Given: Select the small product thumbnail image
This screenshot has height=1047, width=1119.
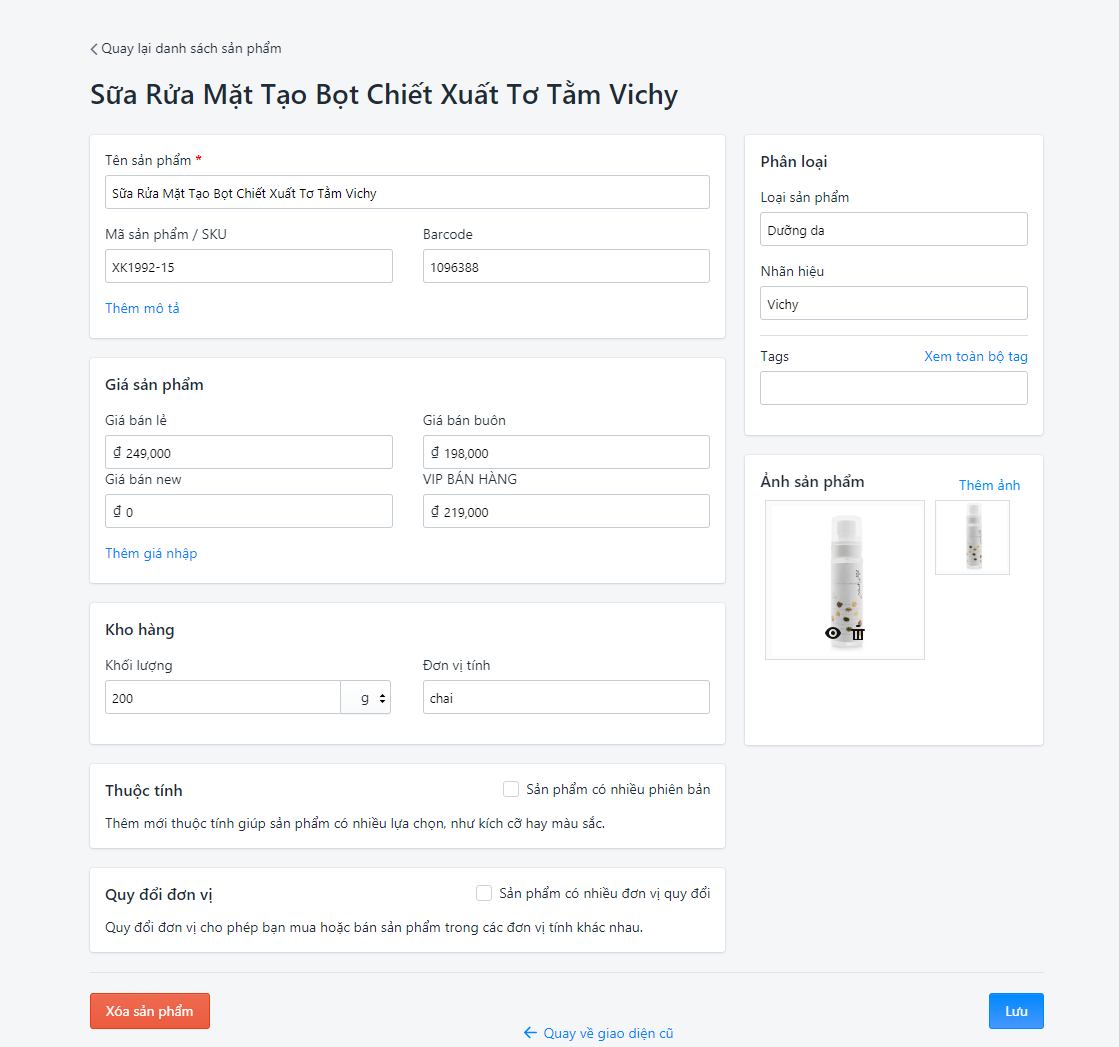Looking at the screenshot, I should [x=972, y=537].
